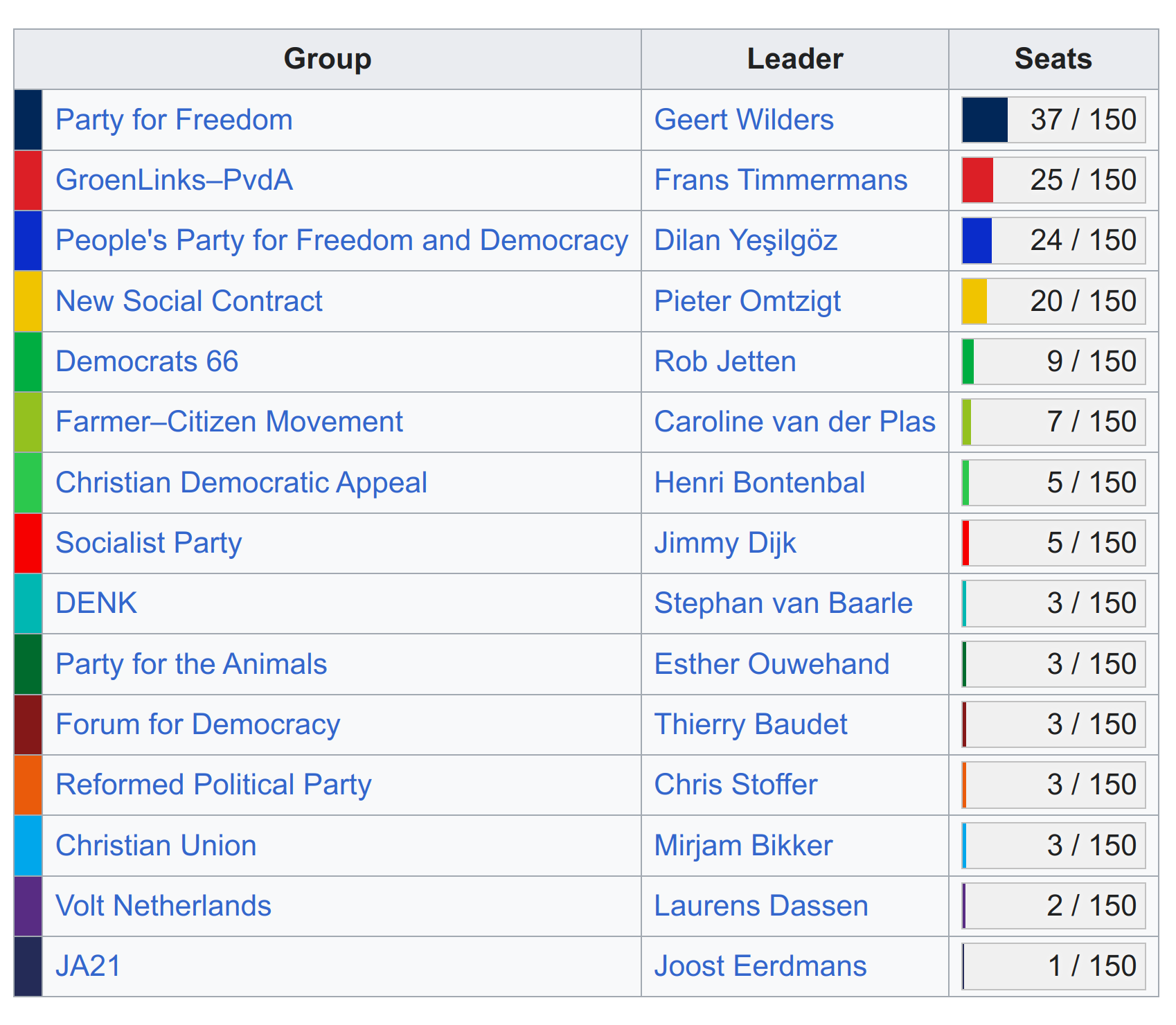This screenshot has height=1025, width=1176.
Task: Open Caroline van der Plas page
Action: [794, 422]
